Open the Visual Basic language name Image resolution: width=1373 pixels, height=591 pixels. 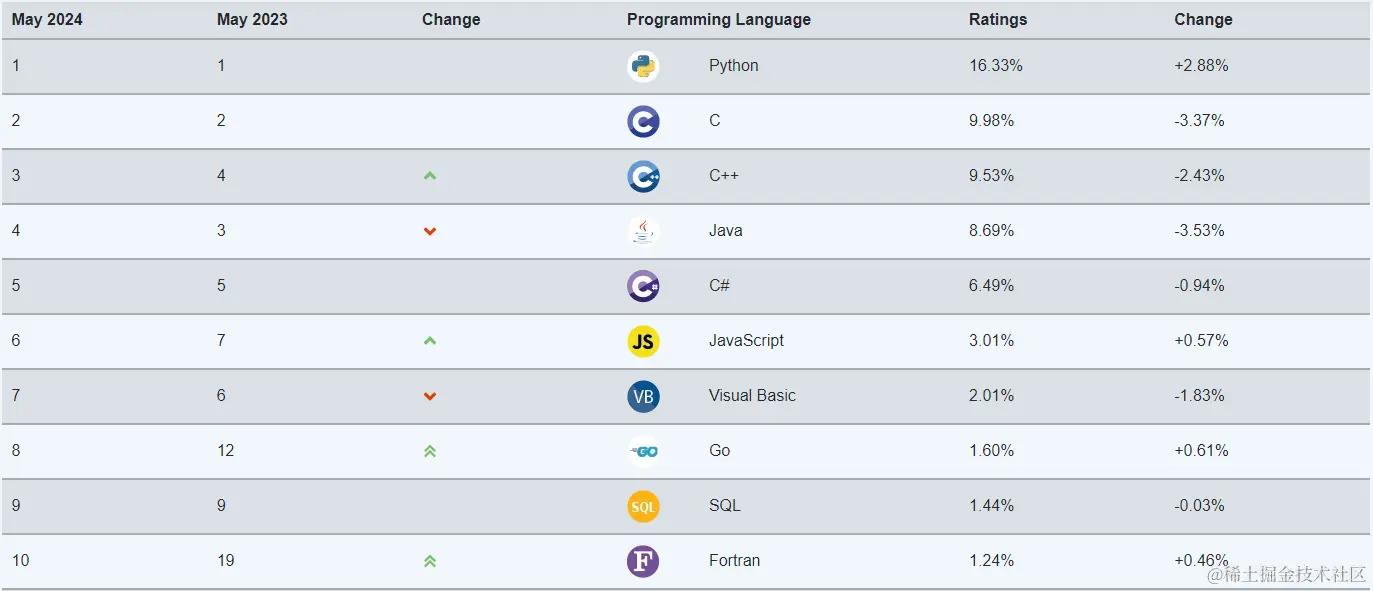click(x=752, y=395)
